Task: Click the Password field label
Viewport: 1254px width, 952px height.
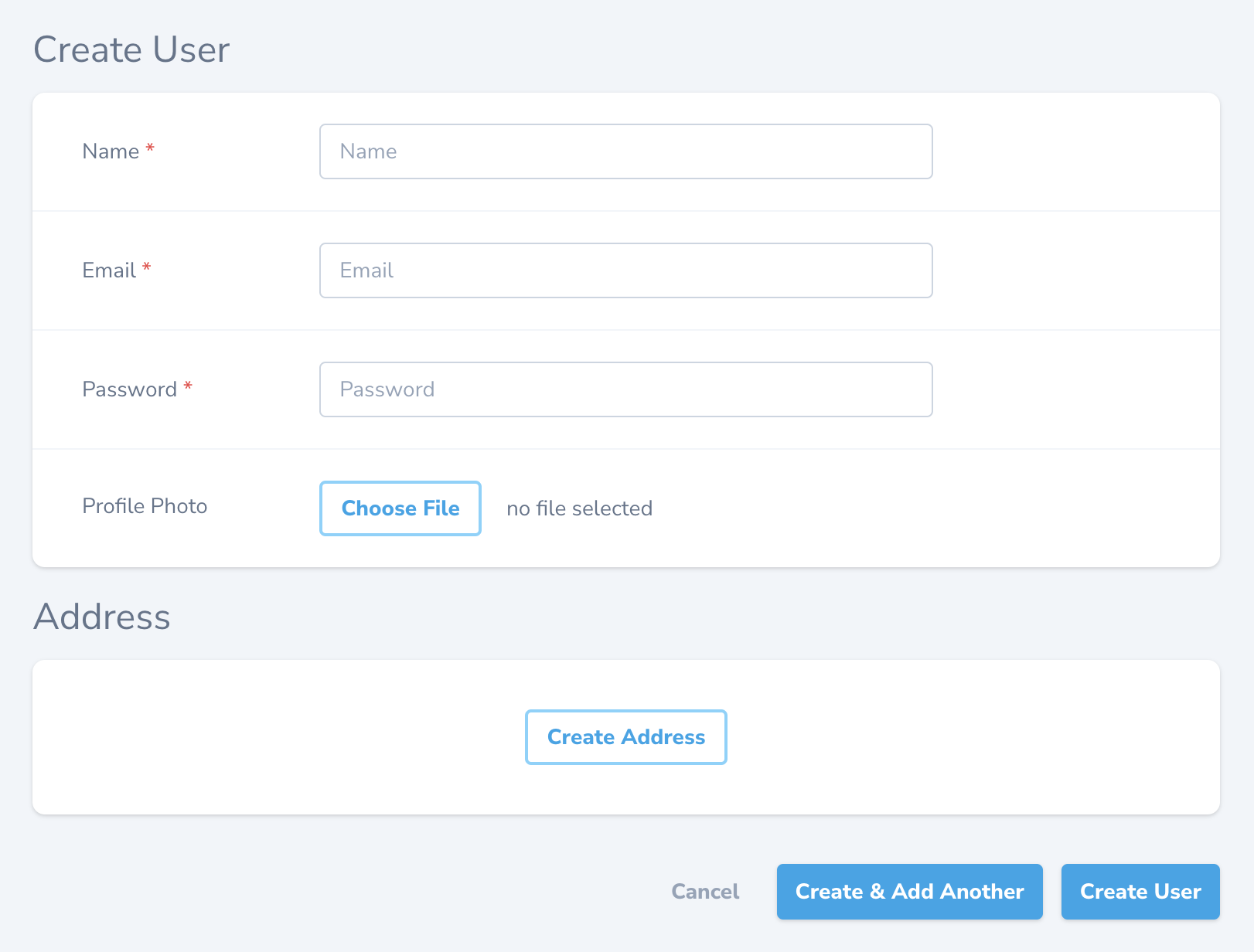Action: (130, 389)
